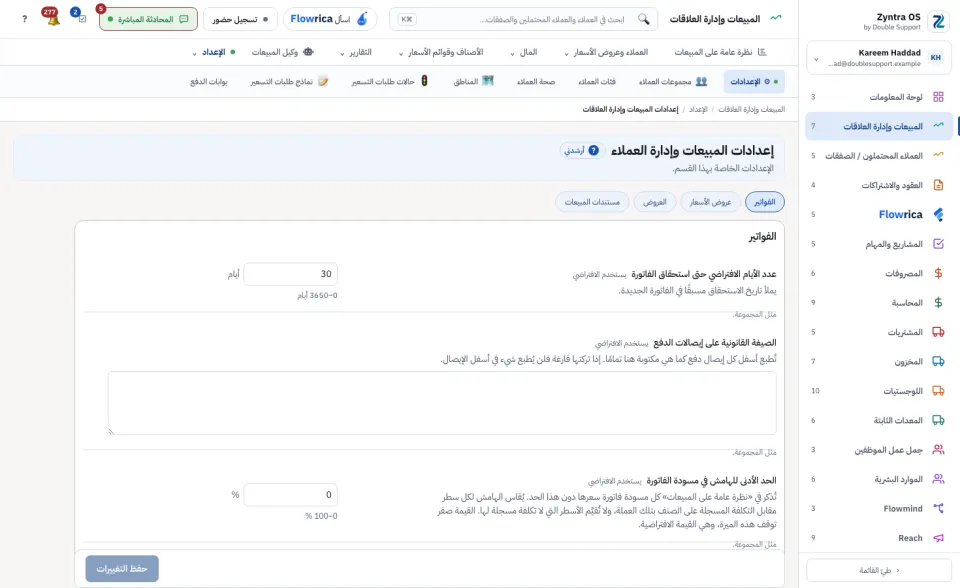Click the Reach megaphone icon

(938, 538)
